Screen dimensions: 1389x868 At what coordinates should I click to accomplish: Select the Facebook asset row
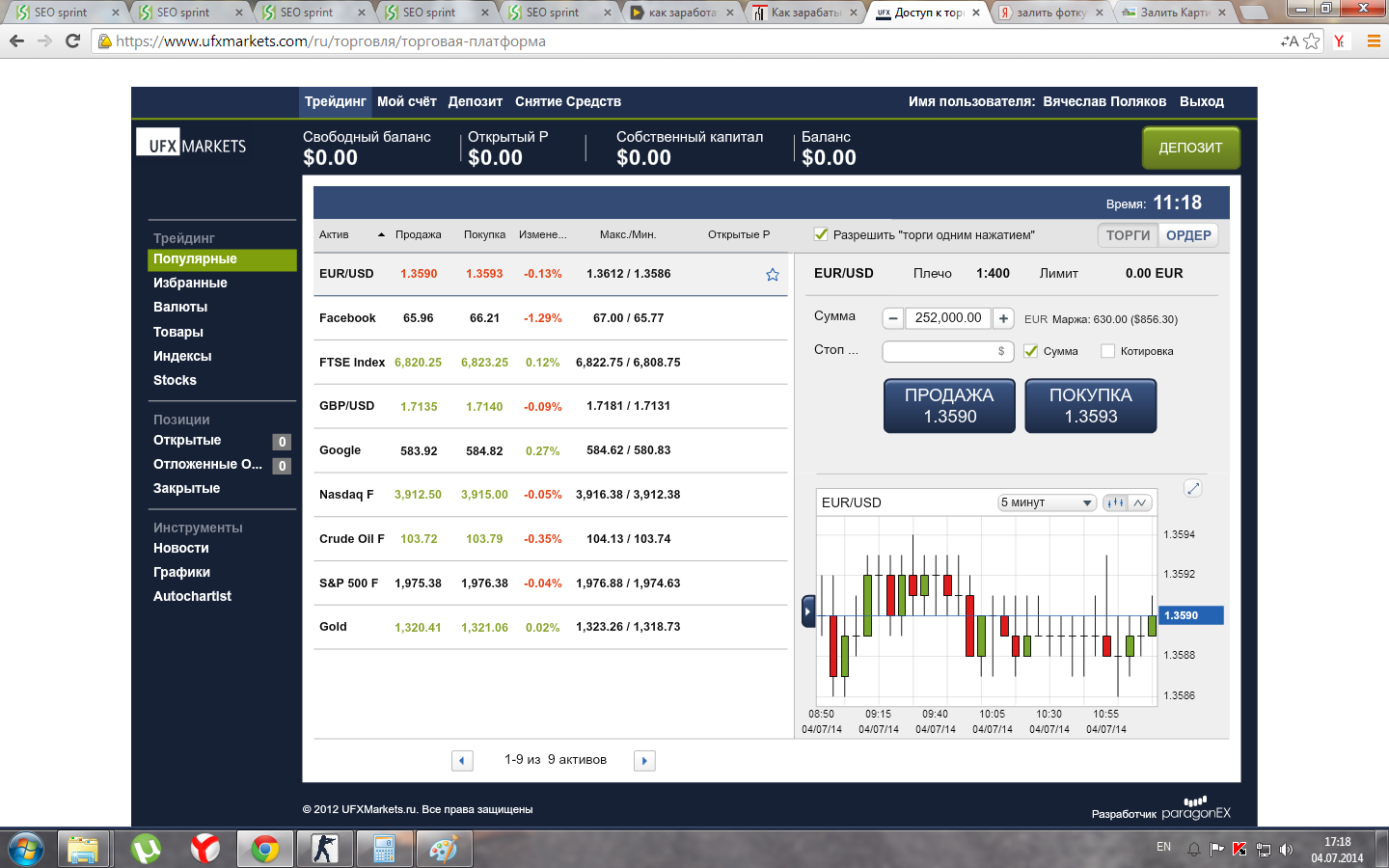pyautogui.click(x=551, y=318)
